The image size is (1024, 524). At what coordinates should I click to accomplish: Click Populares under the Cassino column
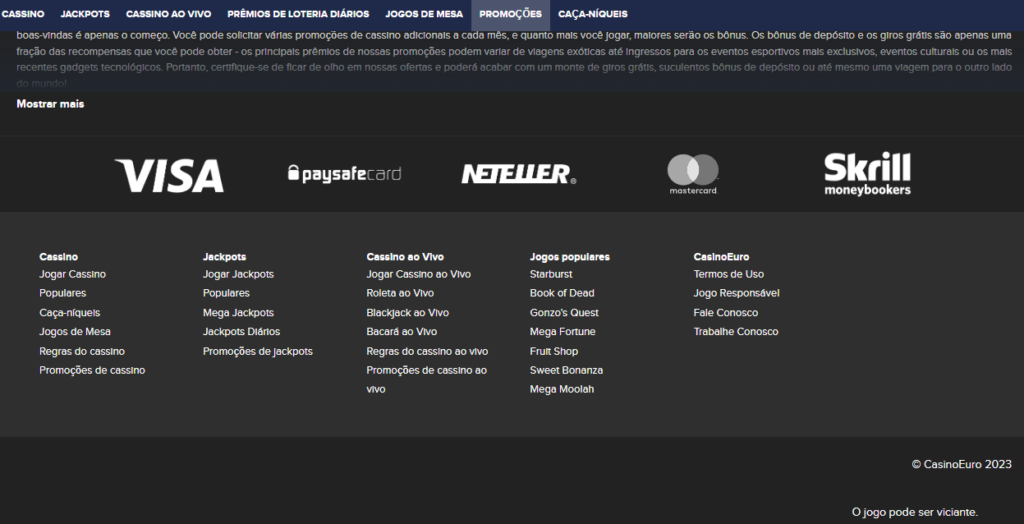[63, 293]
